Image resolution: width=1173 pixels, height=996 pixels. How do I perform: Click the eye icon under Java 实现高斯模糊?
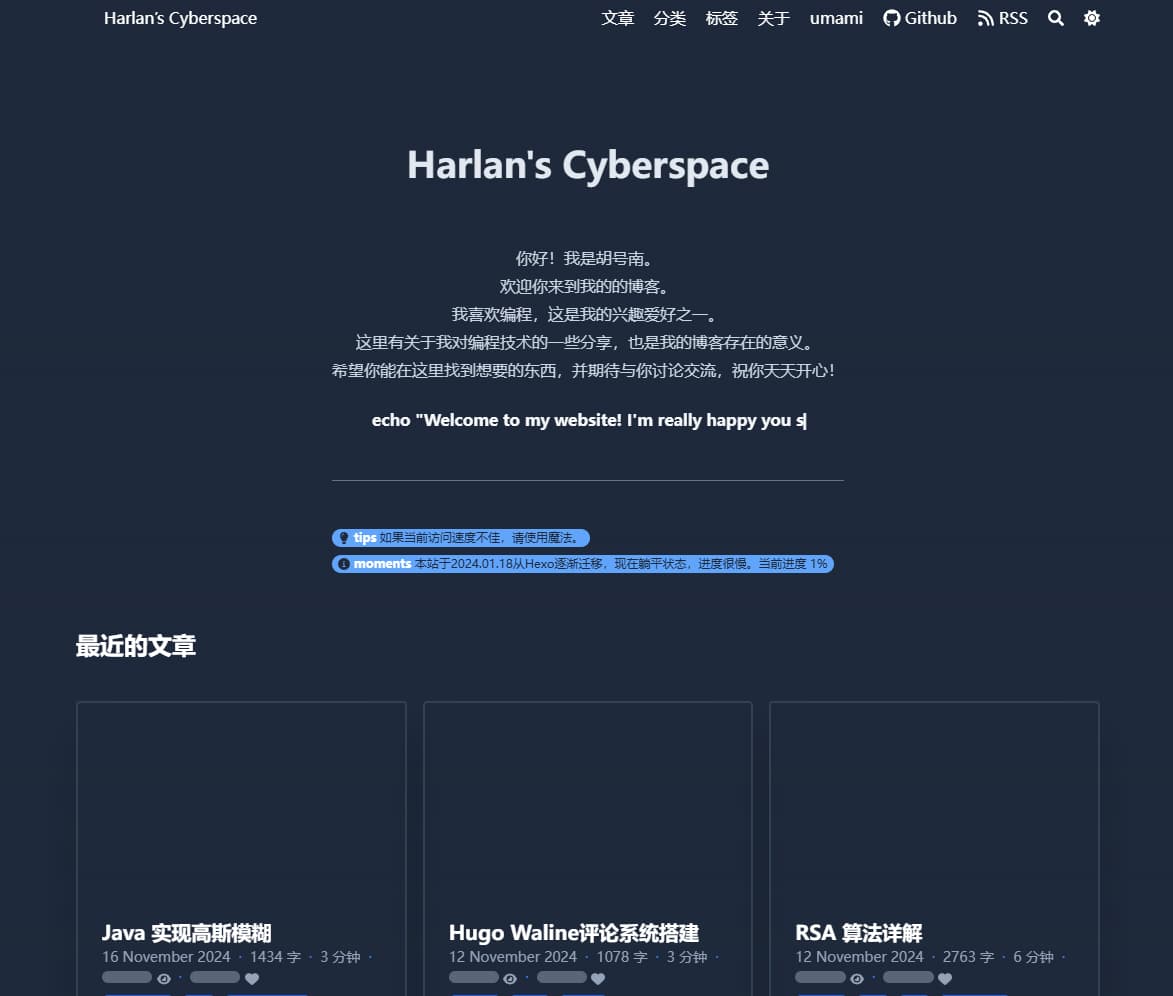tap(163, 978)
